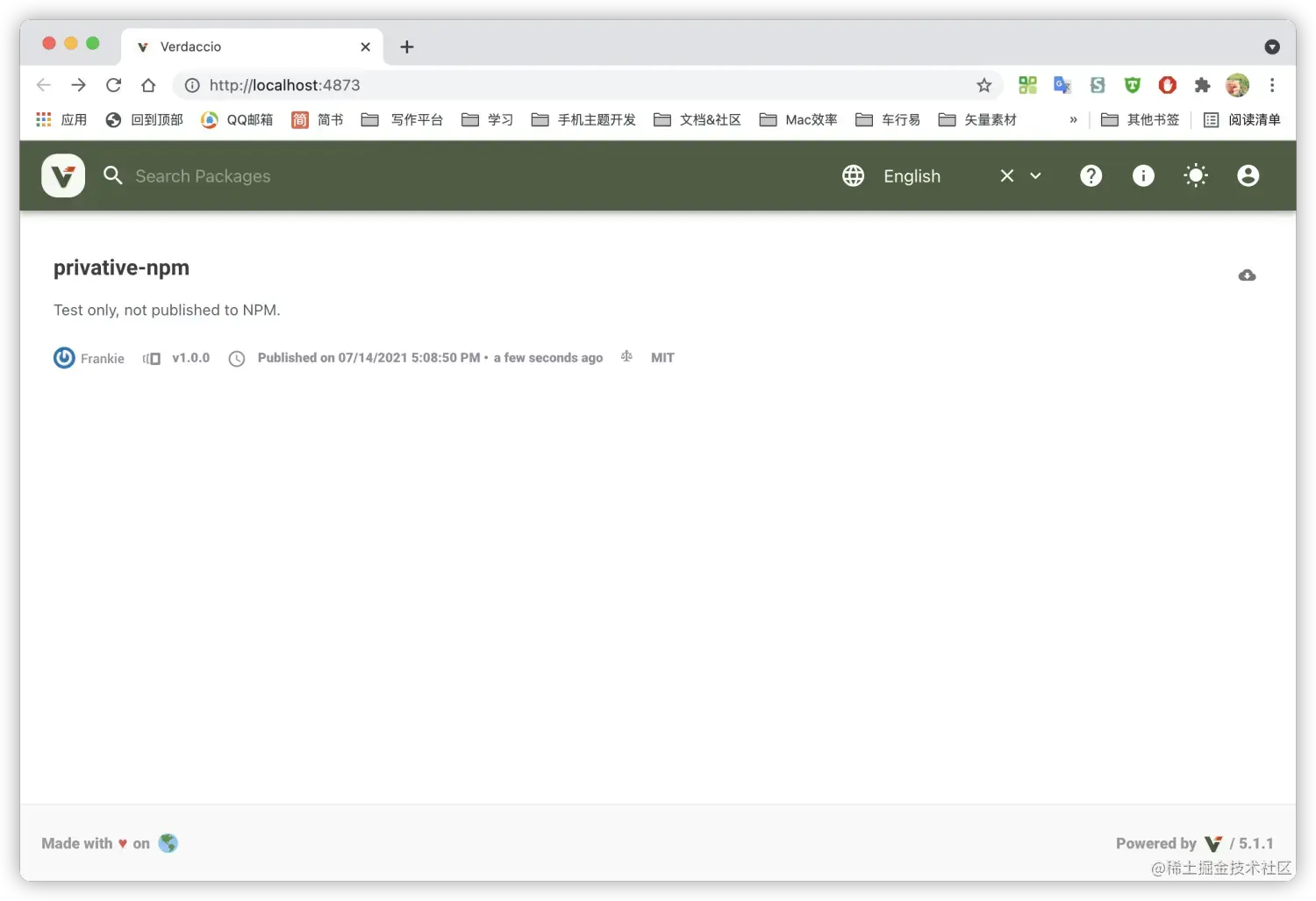
Task: Open the 应用 apps bookmark
Action: (61, 119)
